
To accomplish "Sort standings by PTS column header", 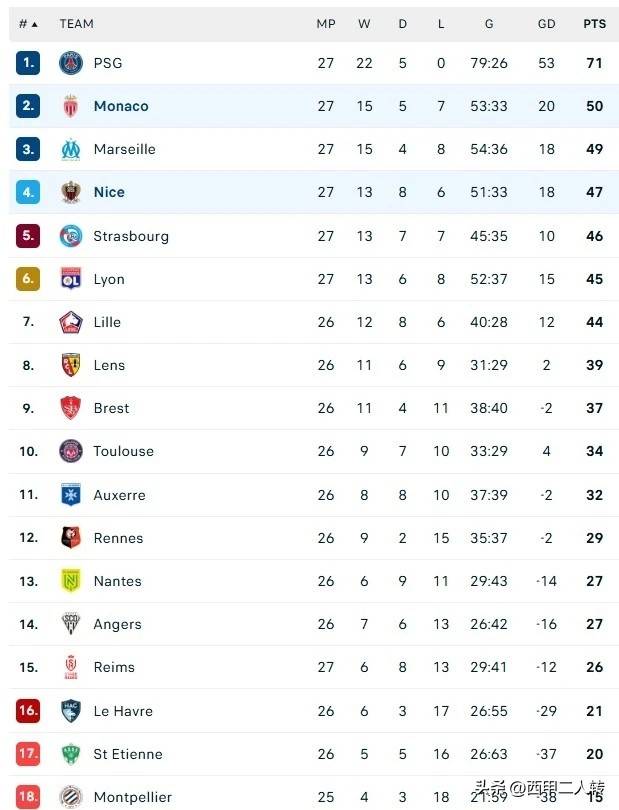I will [x=594, y=24].
